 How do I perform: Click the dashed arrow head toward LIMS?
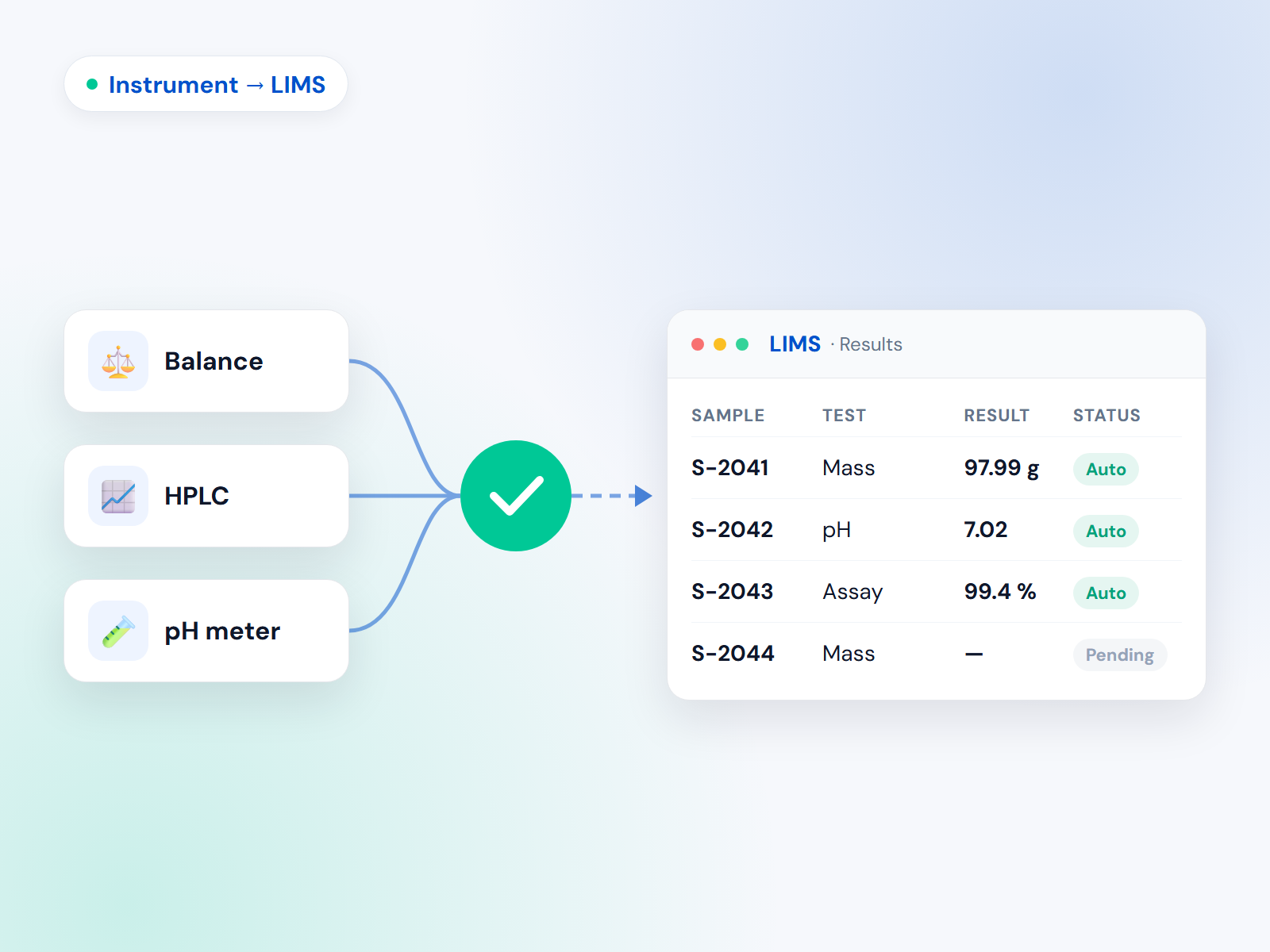coord(643,496)
